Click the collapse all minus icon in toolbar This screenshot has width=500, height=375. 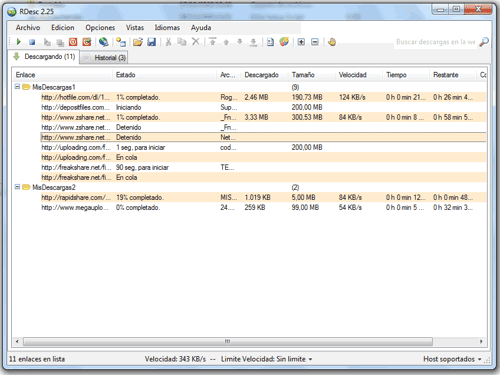[x=315, y=42]
